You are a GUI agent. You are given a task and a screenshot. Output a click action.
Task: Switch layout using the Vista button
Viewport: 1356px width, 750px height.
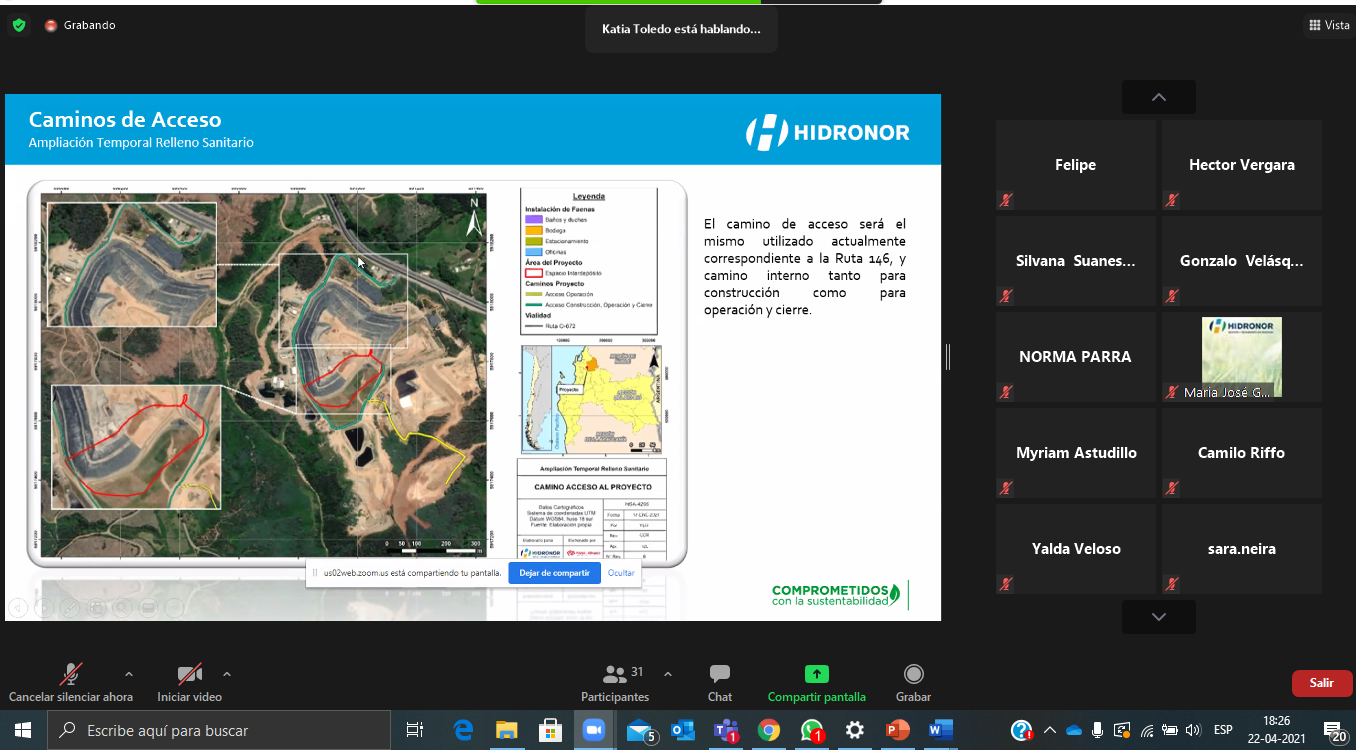click(1329, 25)
